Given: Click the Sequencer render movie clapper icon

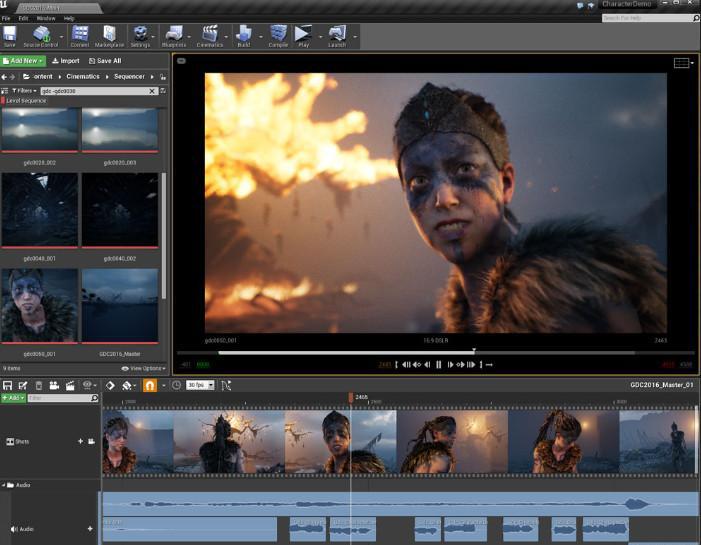Looking at the screenshot, I should pyautogui.click(x=70, y=385).
